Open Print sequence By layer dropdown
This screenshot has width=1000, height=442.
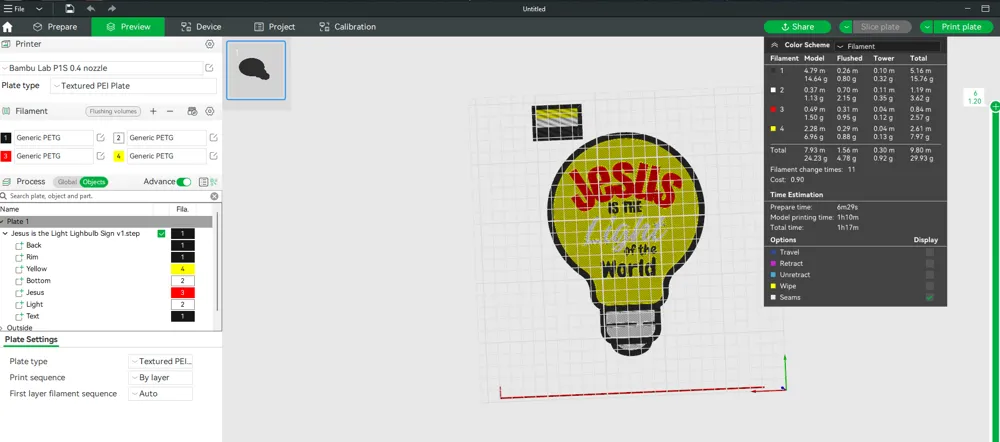click(x=160, y=378)
